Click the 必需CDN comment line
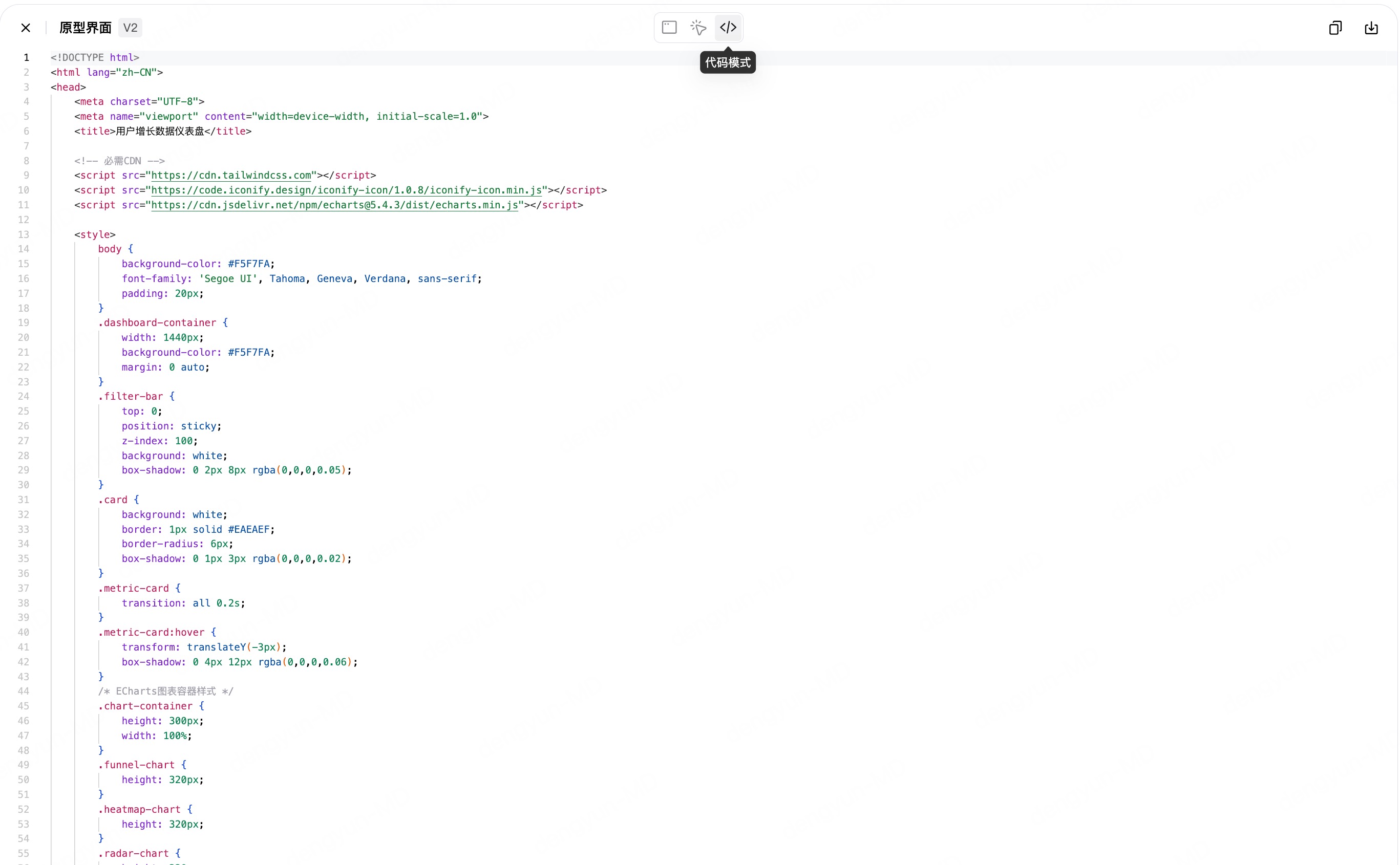Viewport: 1400px width, 865px height. point(119,161)
